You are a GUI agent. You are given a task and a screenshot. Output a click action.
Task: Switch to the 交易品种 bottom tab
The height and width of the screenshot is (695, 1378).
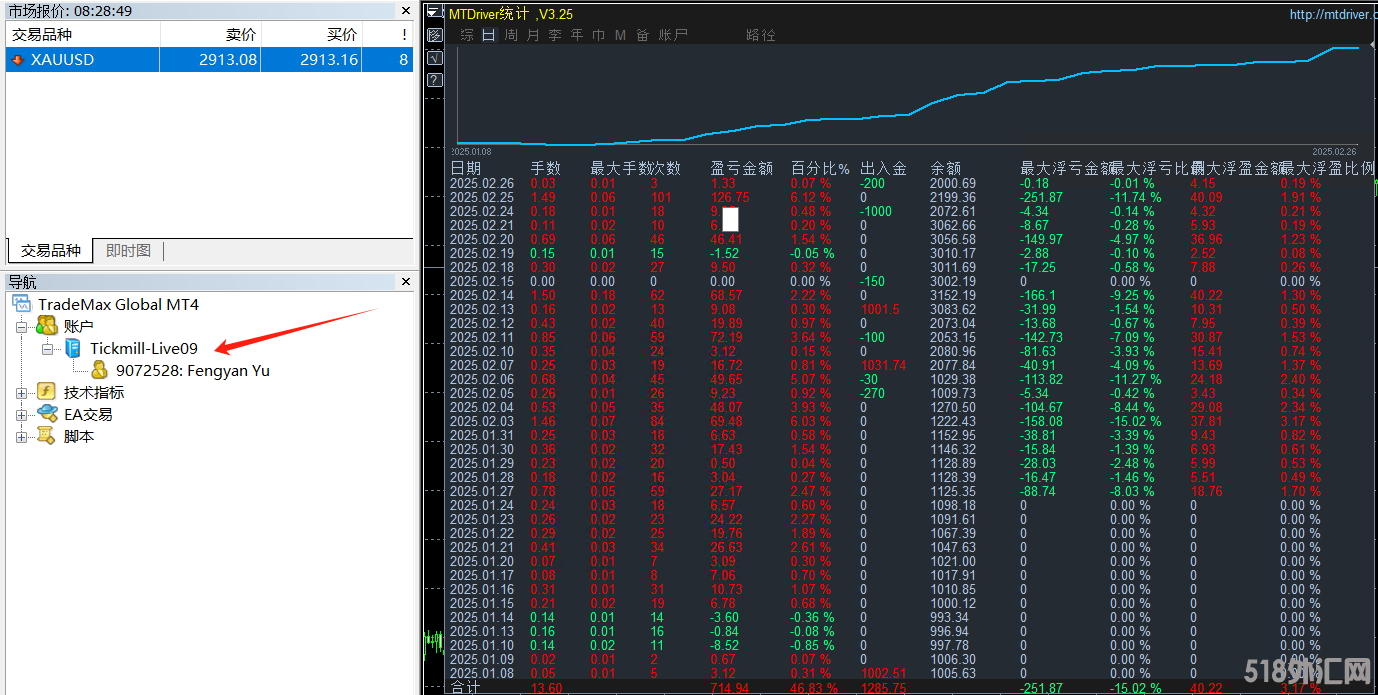pyautogui.click(x=50, y=251)
